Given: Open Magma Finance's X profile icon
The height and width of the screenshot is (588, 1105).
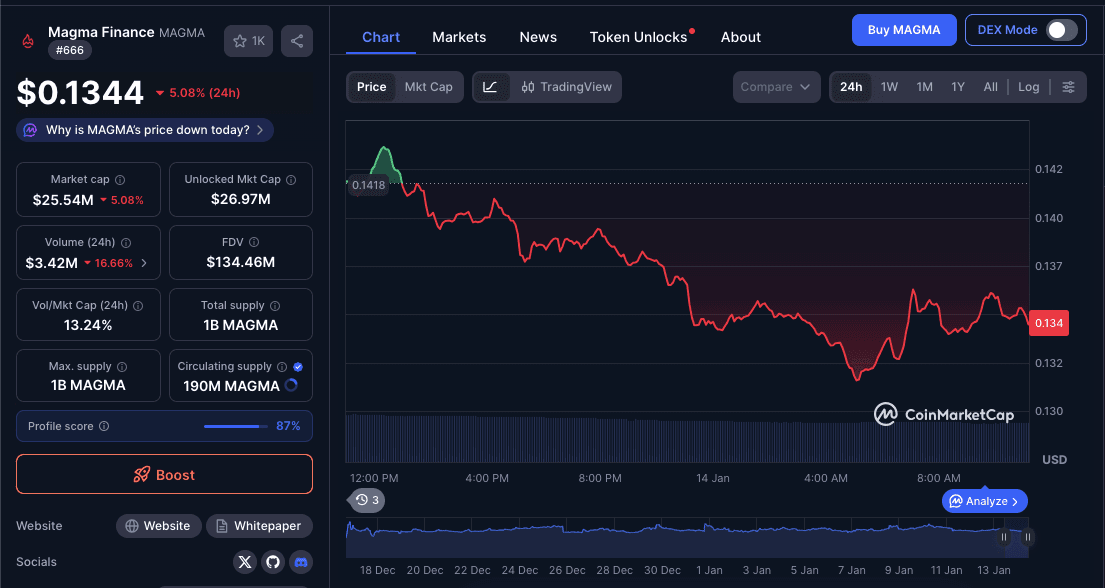Looking at the screenshot, I should click(x=245, y=562).
